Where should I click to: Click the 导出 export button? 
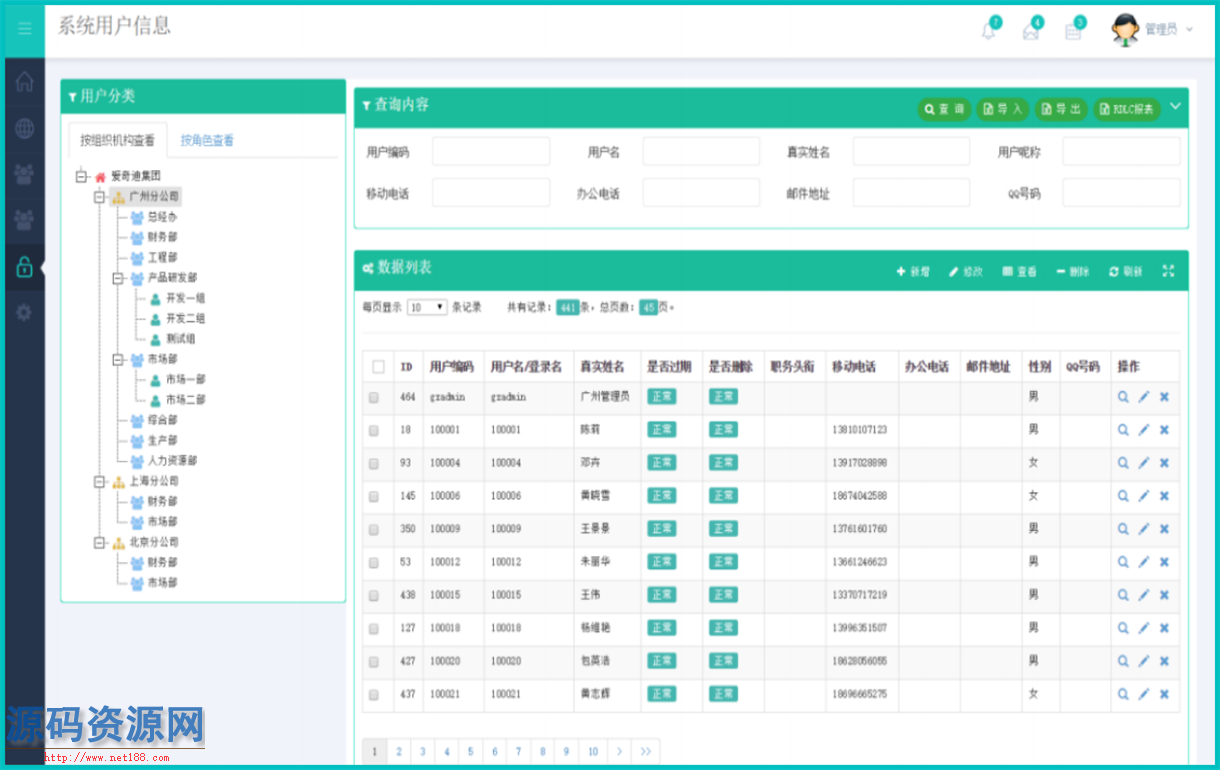(1061, 109)
